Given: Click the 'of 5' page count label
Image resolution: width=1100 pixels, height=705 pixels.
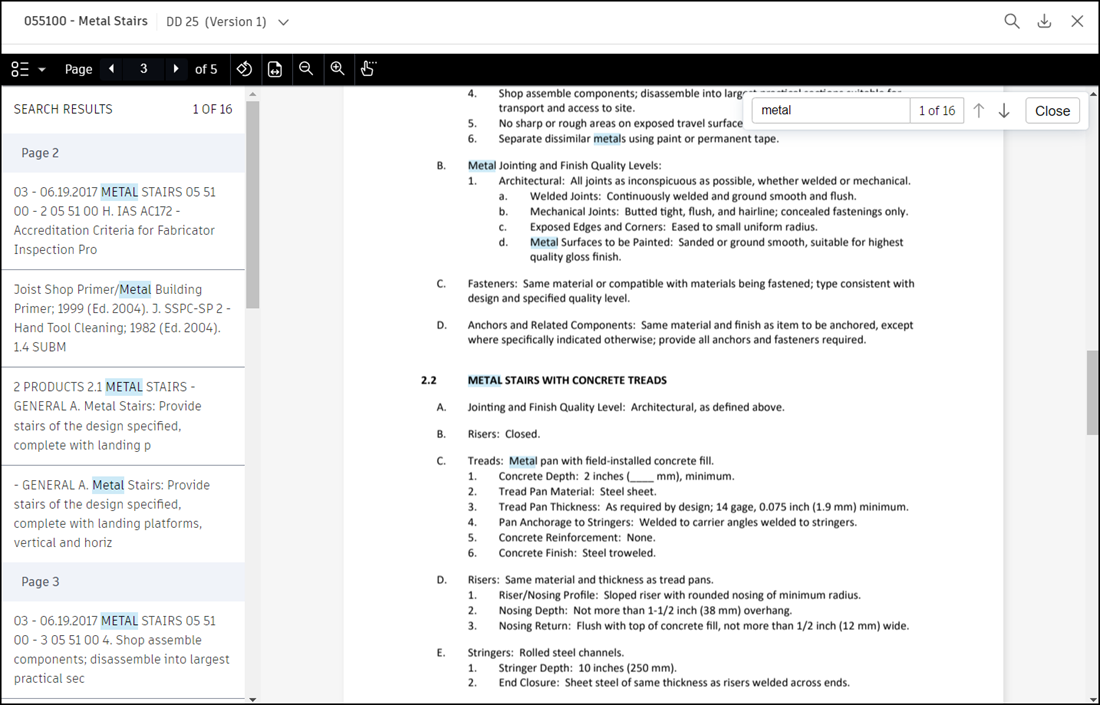Looking at the screenshot, I should point(206,69).
